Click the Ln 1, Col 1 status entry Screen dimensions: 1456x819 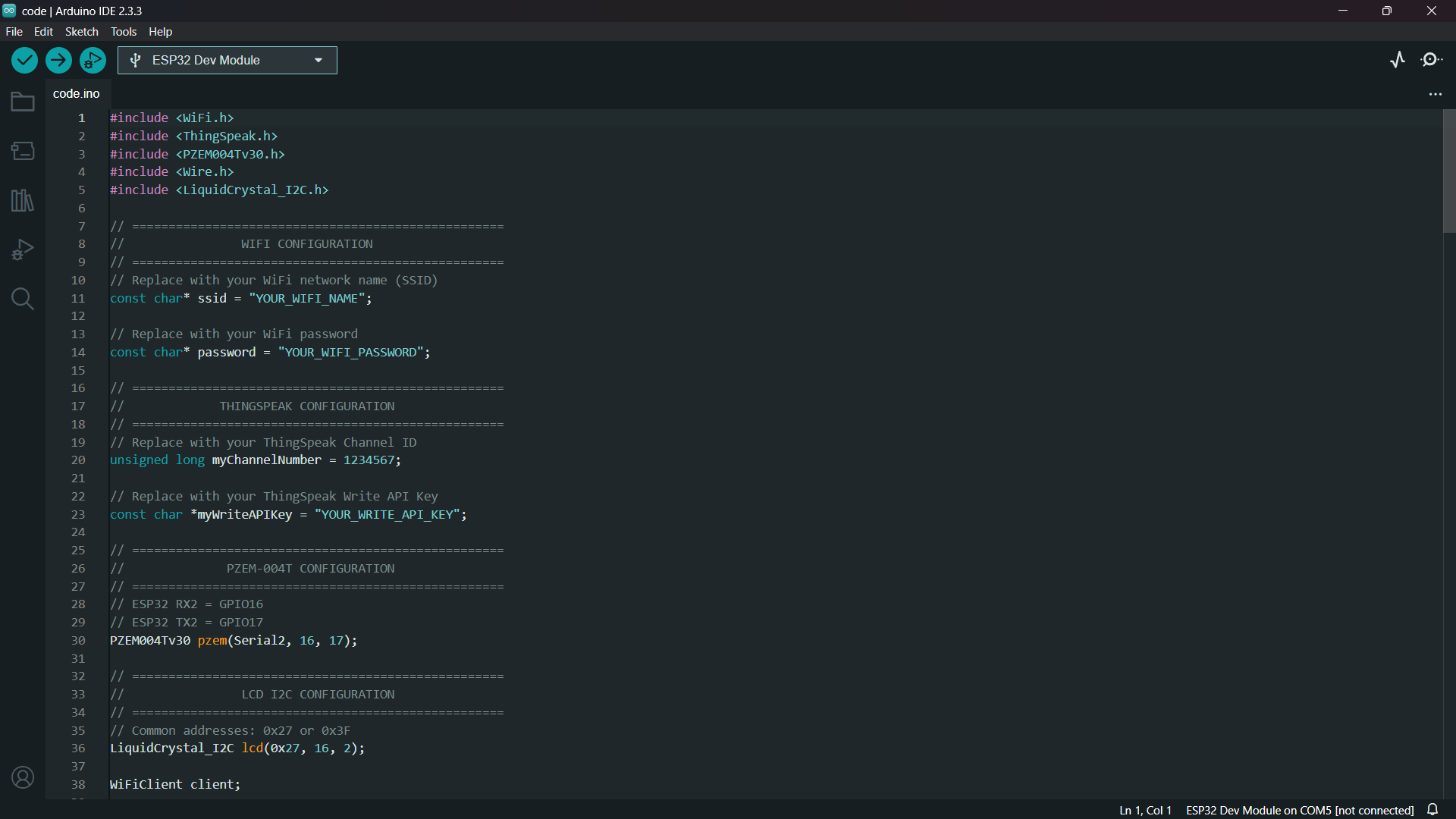1145,810
